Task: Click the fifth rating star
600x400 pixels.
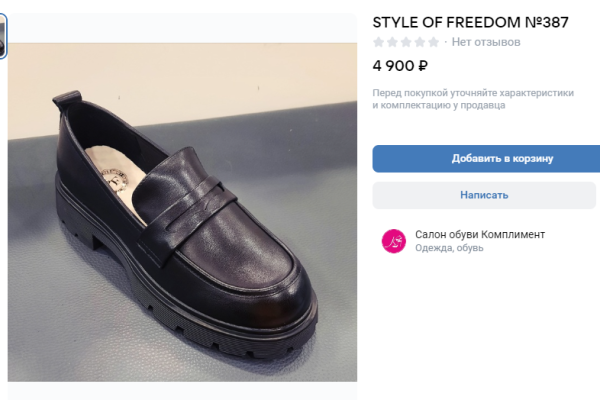Action: 433,42
